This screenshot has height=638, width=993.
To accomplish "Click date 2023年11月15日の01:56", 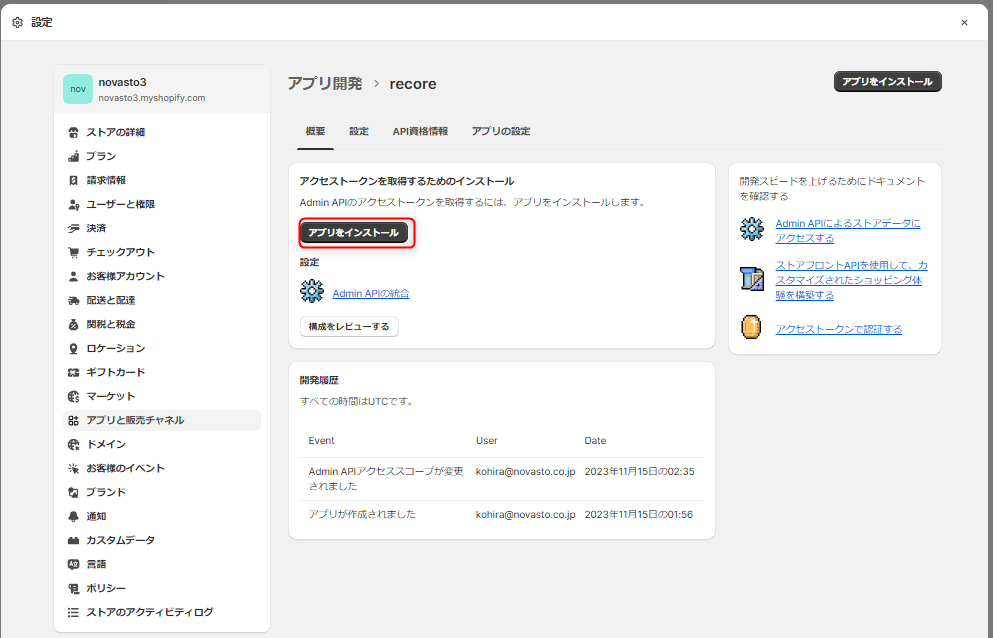I will click(638, 514).
